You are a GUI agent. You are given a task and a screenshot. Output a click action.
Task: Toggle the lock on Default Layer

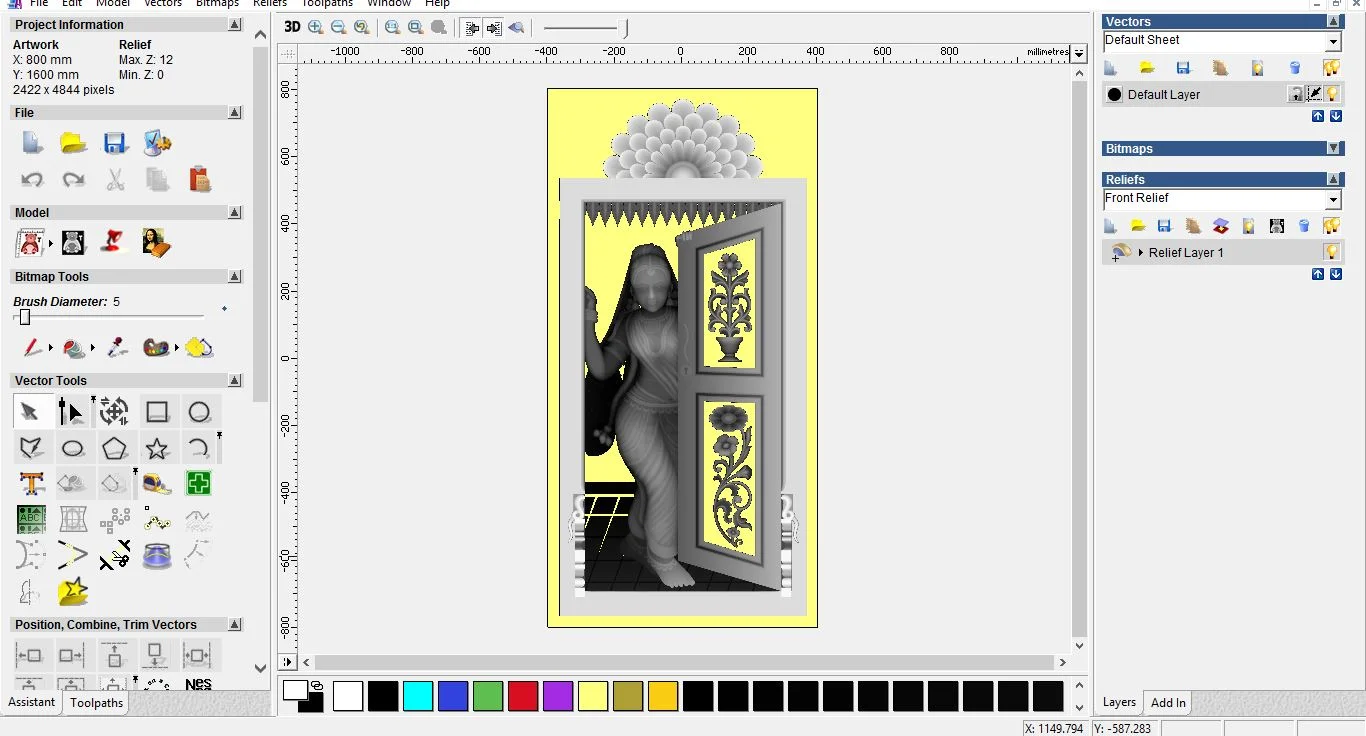[x=1295, y=94]
